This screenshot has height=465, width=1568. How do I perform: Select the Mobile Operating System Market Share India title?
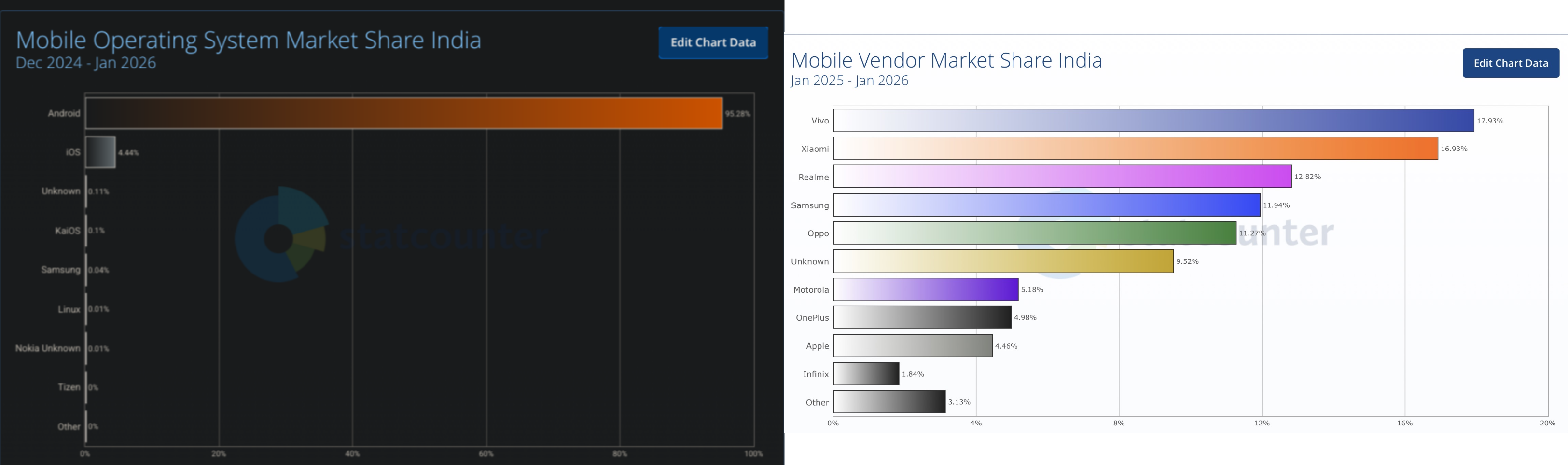pyautogui.click(x=249, y=40)
